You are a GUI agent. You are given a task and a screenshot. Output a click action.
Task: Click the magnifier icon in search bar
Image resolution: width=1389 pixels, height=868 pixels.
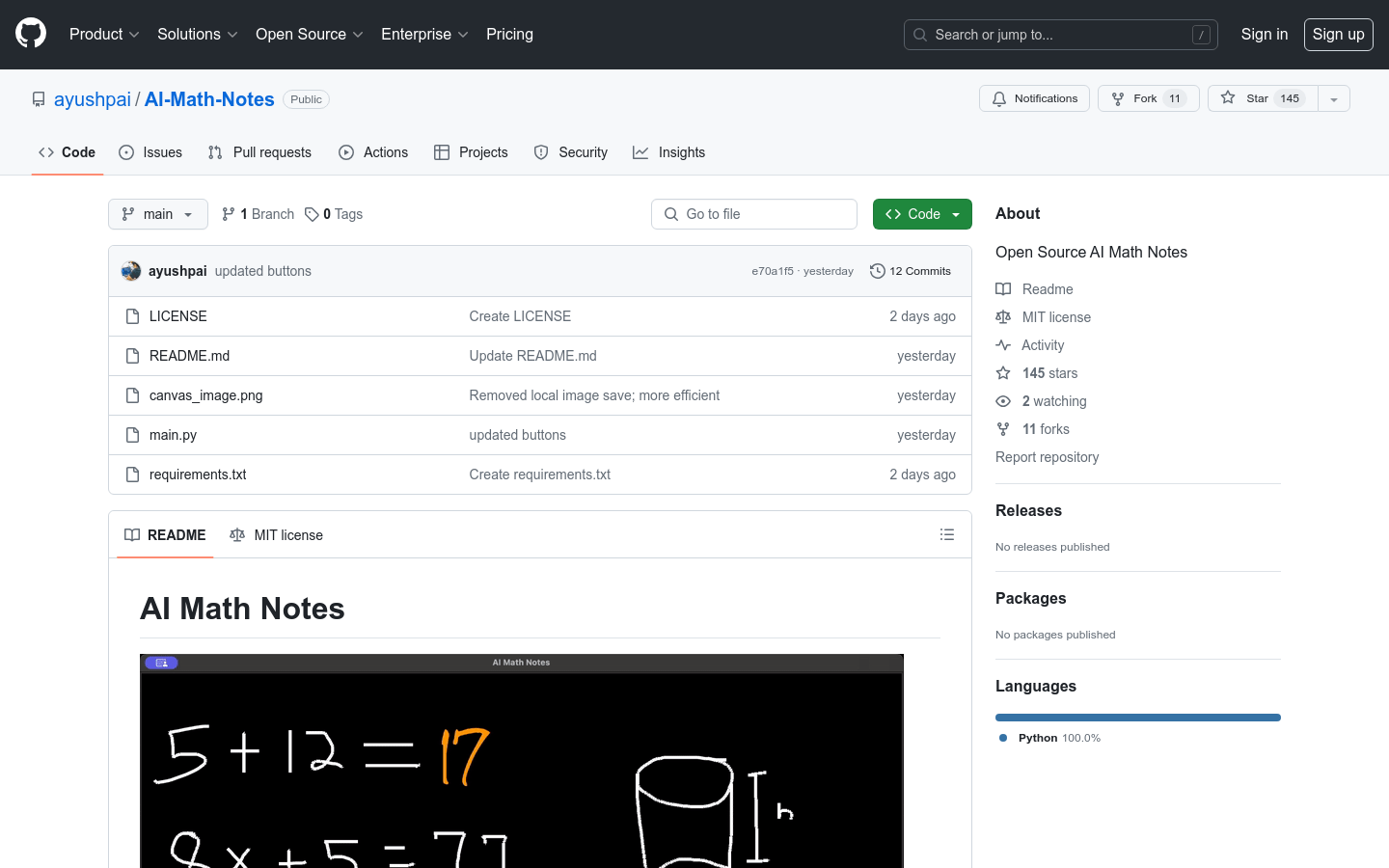pos(920,35)
